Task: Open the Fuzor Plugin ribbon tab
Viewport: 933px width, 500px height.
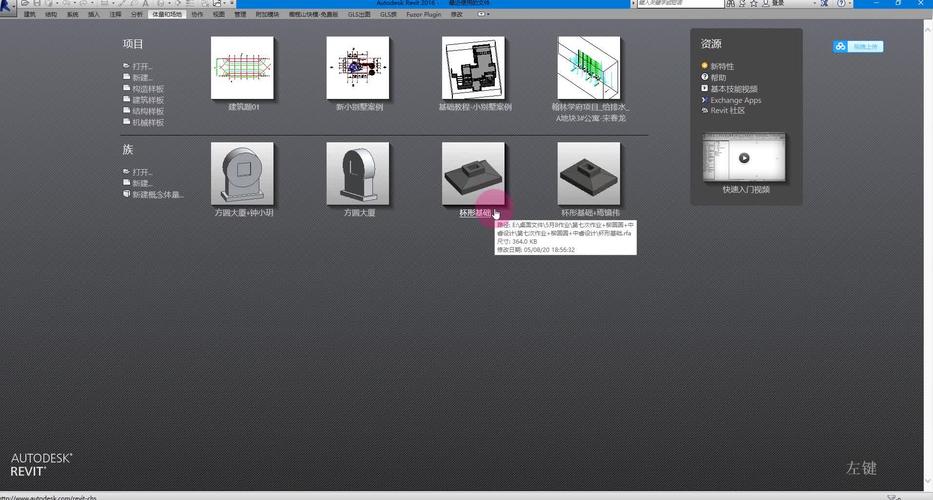Action: point(424,14)
